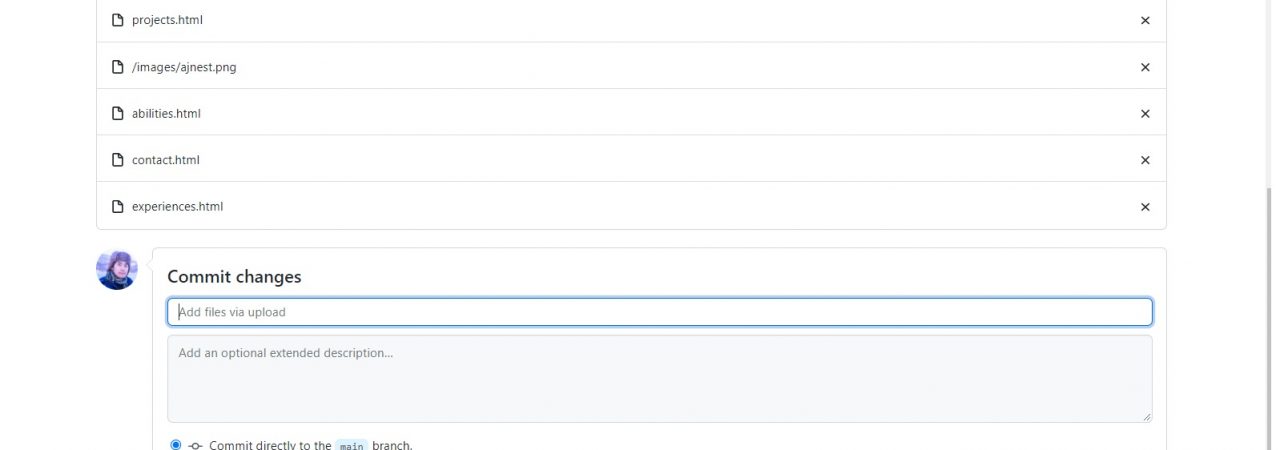
Task: Click the git commit icon near main branch
Action: coord(195,445)
